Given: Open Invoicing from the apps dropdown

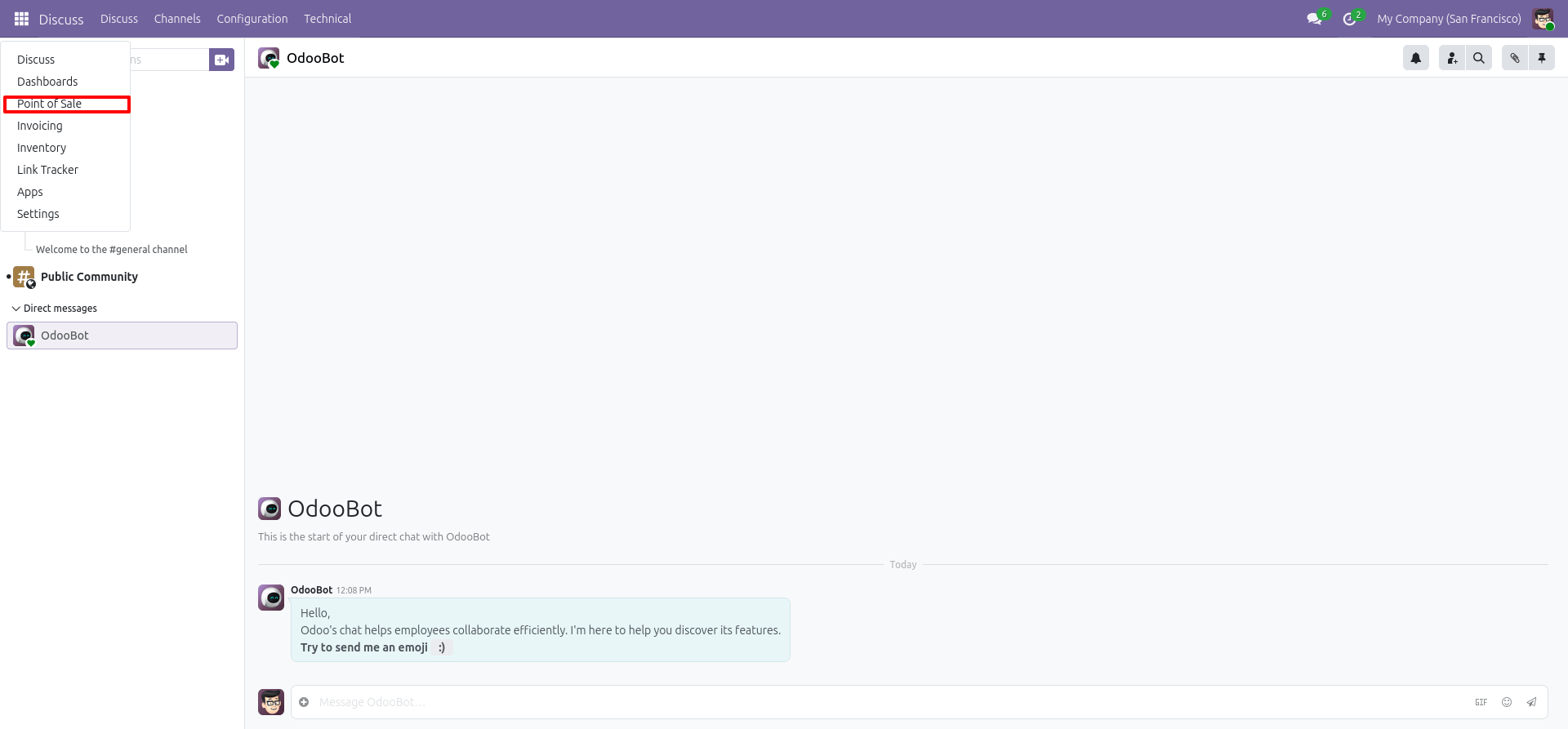Looking at the screenshot, I should click(x=65, y=126).
